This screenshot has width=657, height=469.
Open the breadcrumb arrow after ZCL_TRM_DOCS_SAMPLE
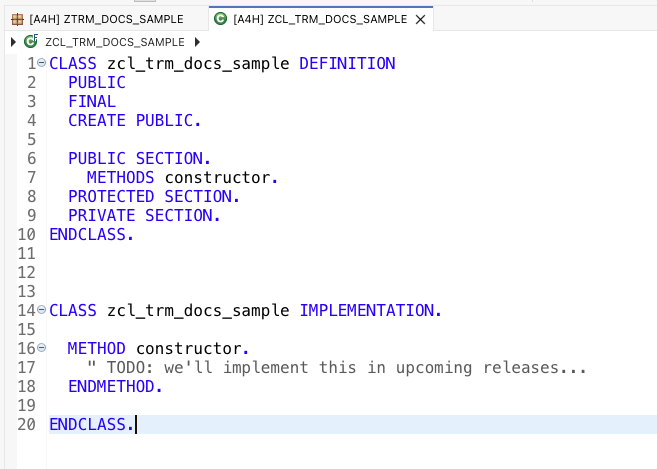(197, 42)
